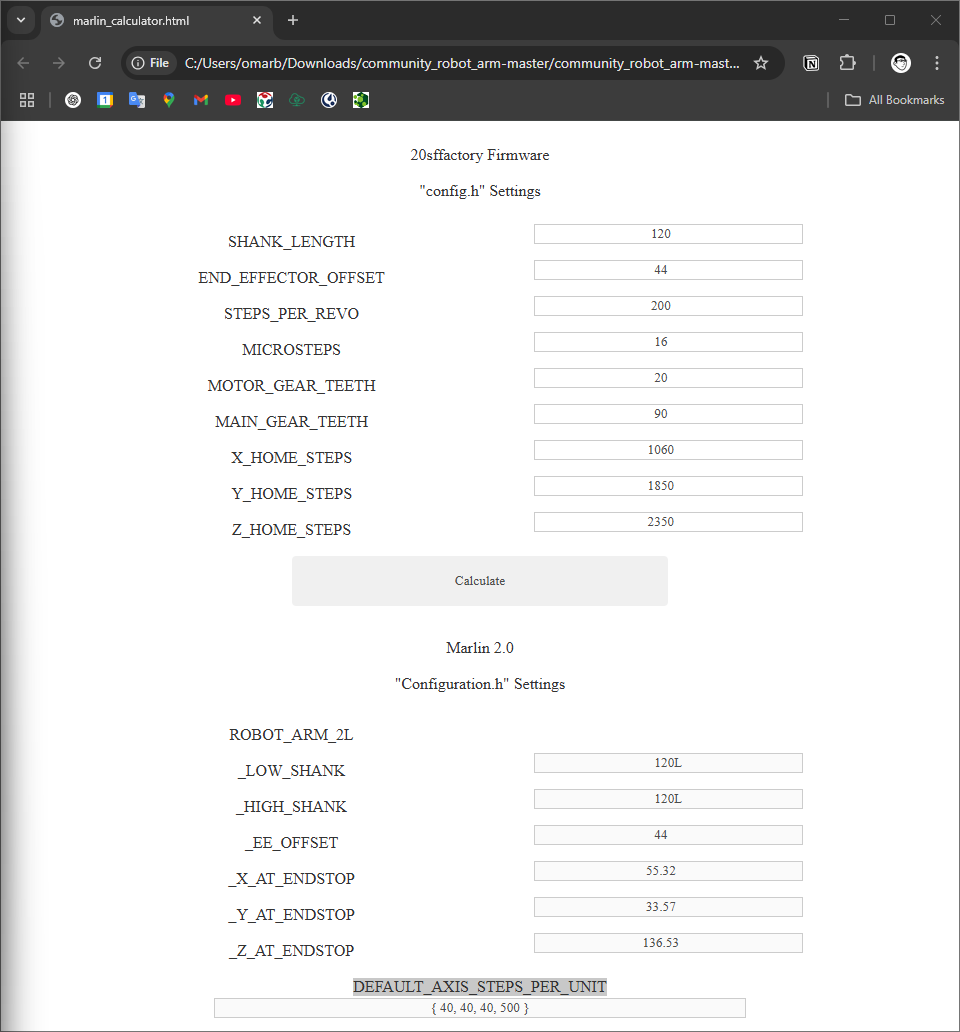This screenshot has height=1032, width=960.
Task: Open the apps grid shortcut
Action: (x=27, y=100)
